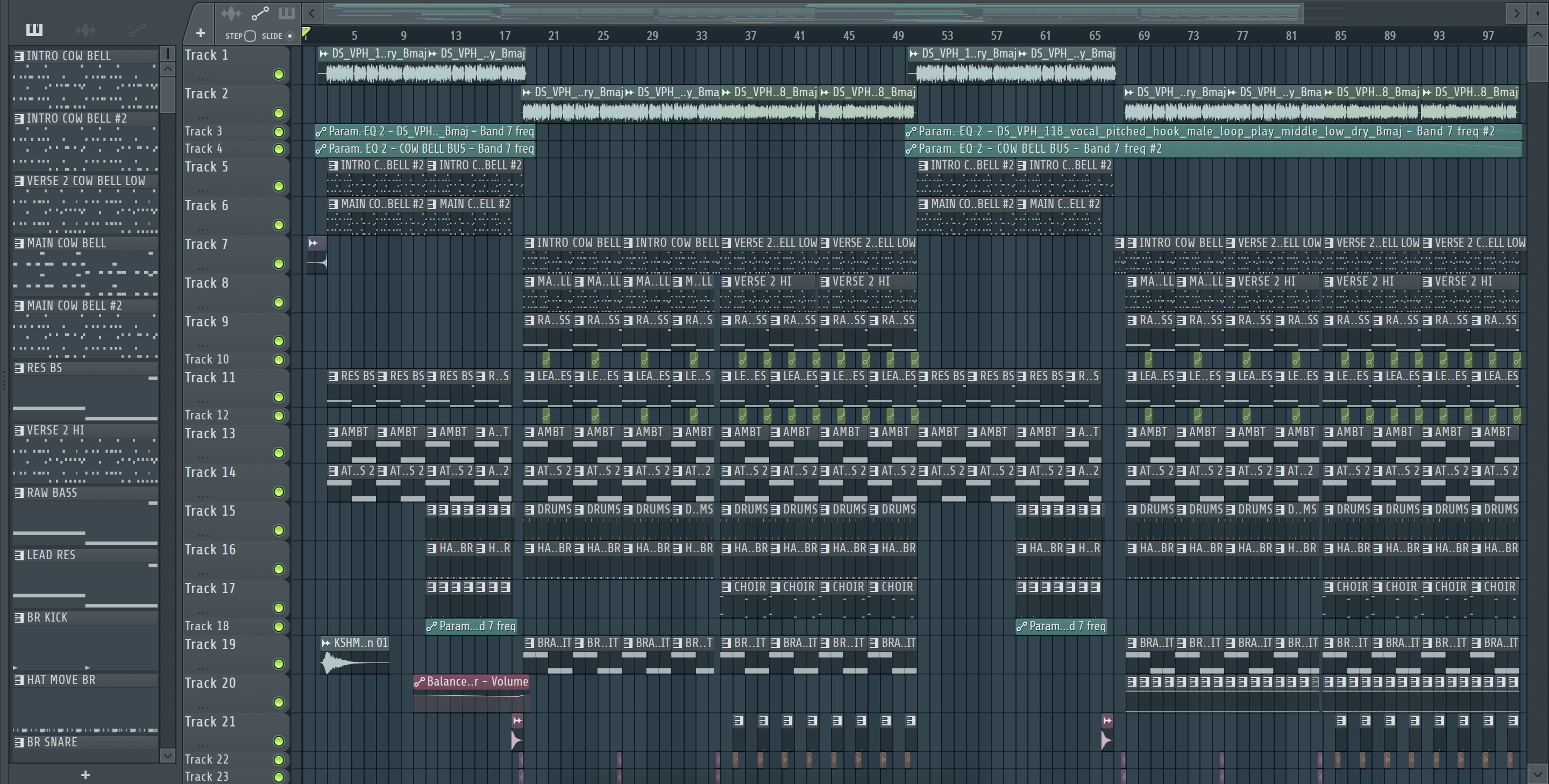This screenshot has width=1549, height=784.
Task: Click the left arrow of the timeline overview
Action: pyautogui.click(x=312, y=12)
